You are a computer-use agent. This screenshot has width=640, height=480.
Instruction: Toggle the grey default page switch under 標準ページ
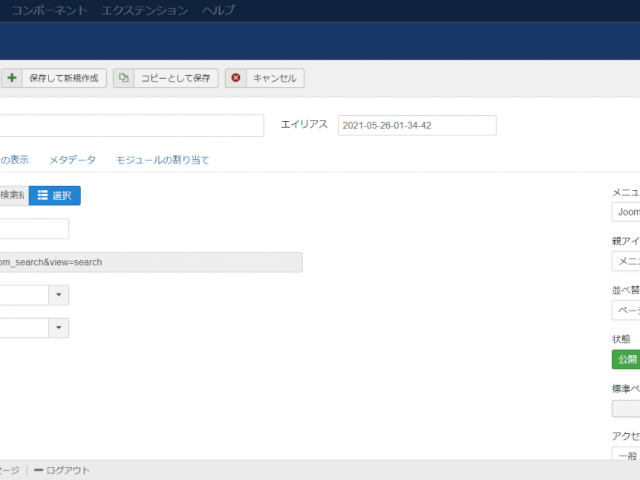626,408
